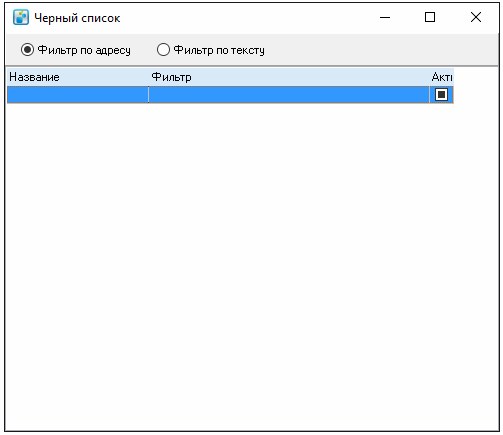
Task: Toggle the checkbox in the Акти column
Action: coord(441,95)
